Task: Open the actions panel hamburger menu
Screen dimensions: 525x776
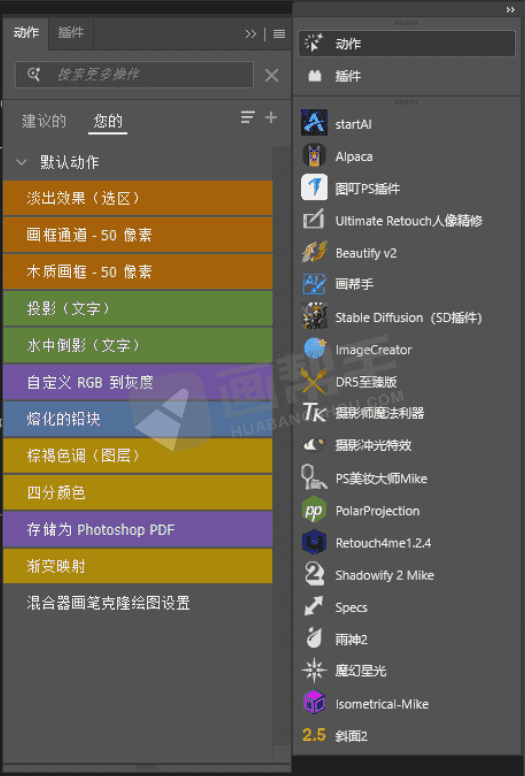Action: 279,34
